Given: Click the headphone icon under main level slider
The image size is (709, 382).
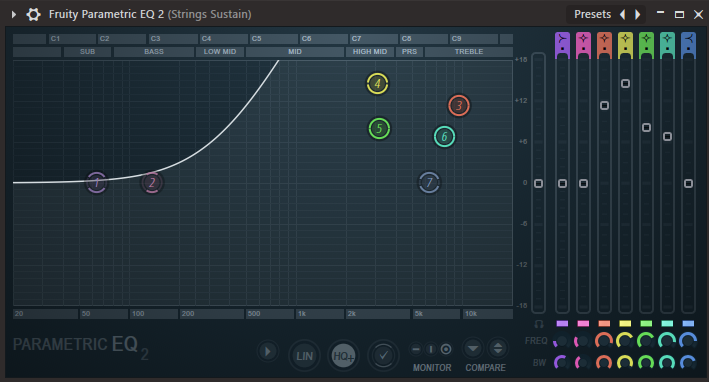Looking at the screenshot, I should pos(539,324).
